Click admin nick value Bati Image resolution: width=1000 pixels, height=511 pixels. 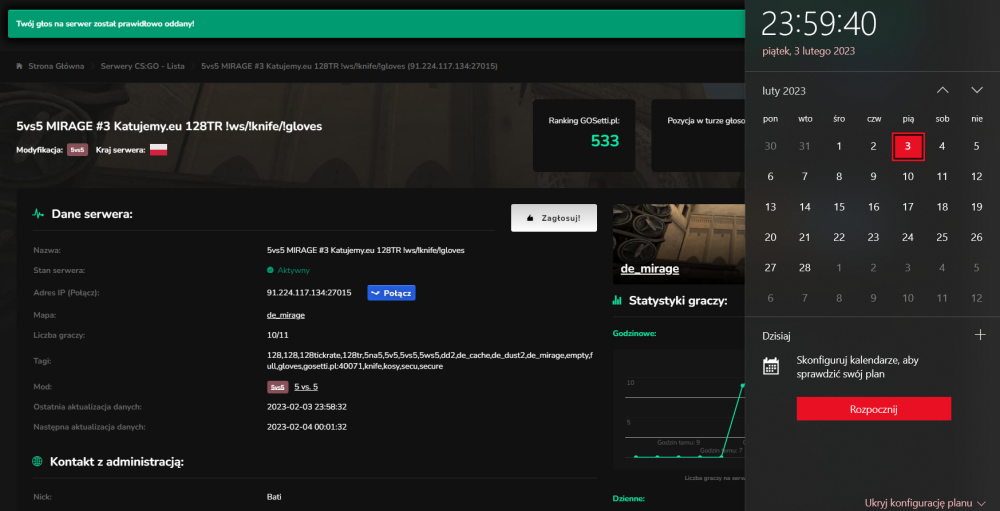pyautogui.click(x=274, y=497)
